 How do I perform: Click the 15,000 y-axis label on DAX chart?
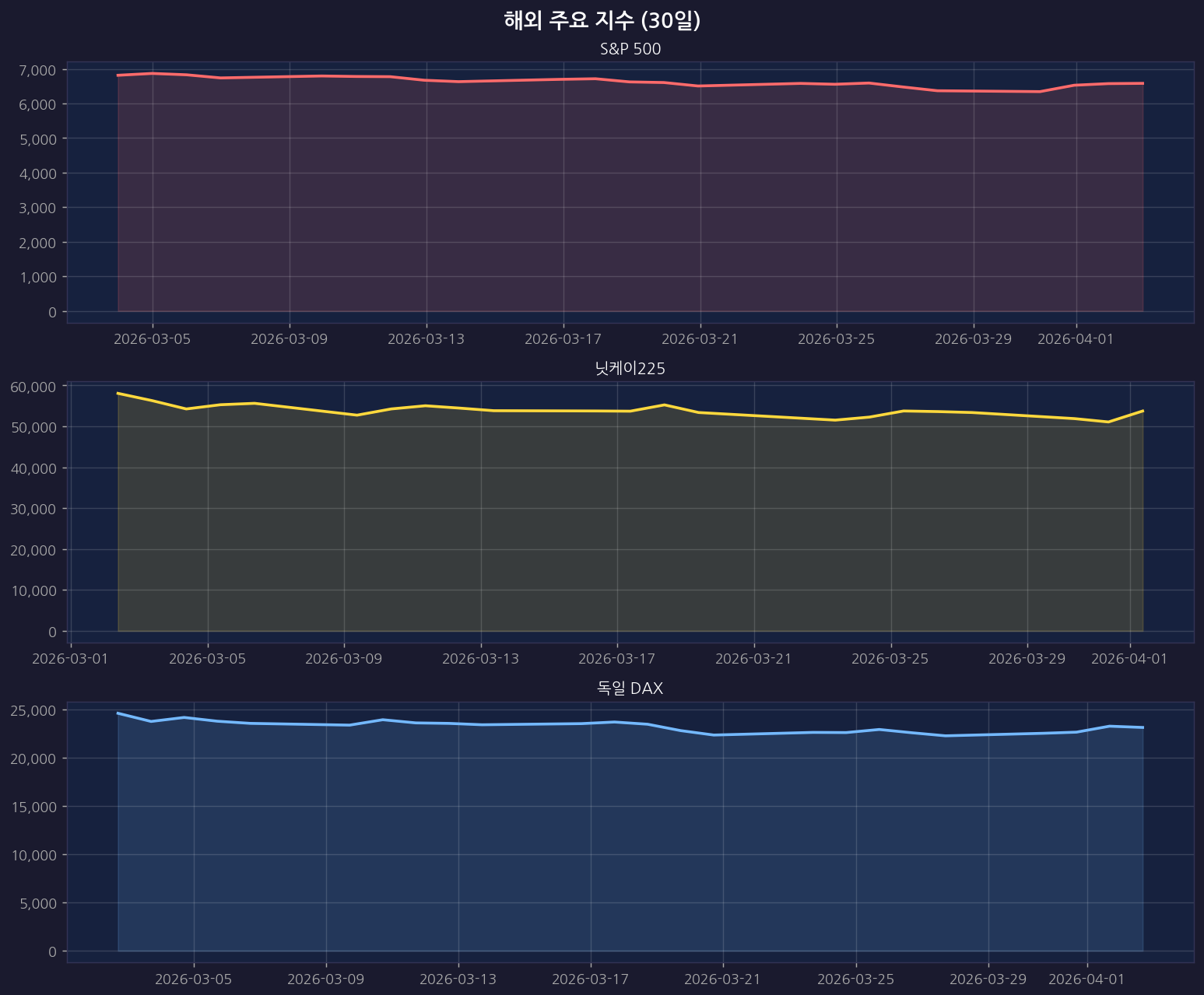pyautogui.click(x=33, y=807)
